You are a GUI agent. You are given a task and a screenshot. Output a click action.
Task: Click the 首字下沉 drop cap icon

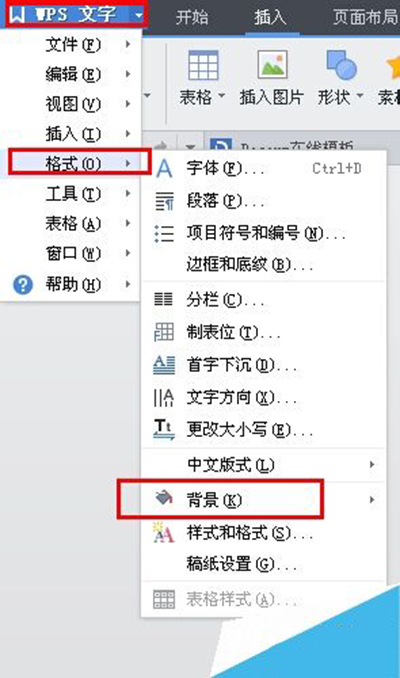pyautogui.click(x=164, y=365)
